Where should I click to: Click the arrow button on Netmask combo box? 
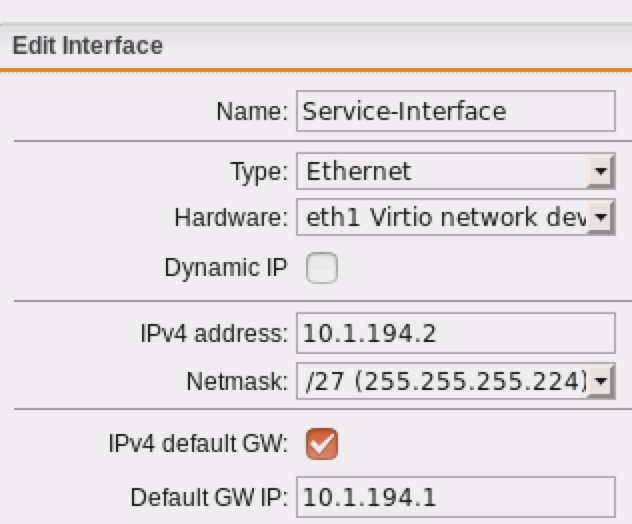tap(601, 381)
